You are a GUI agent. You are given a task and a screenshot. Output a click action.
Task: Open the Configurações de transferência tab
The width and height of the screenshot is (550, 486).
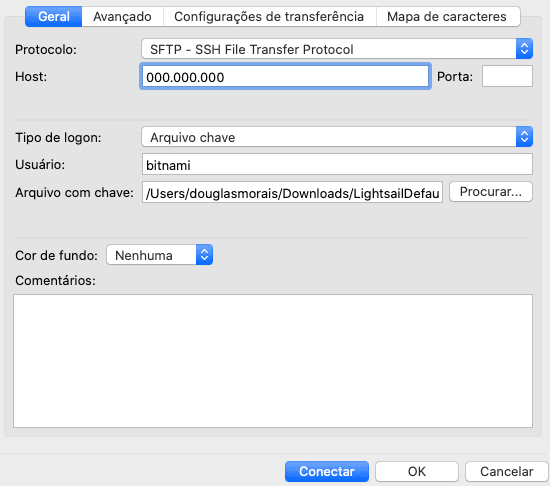pos(269,16)
